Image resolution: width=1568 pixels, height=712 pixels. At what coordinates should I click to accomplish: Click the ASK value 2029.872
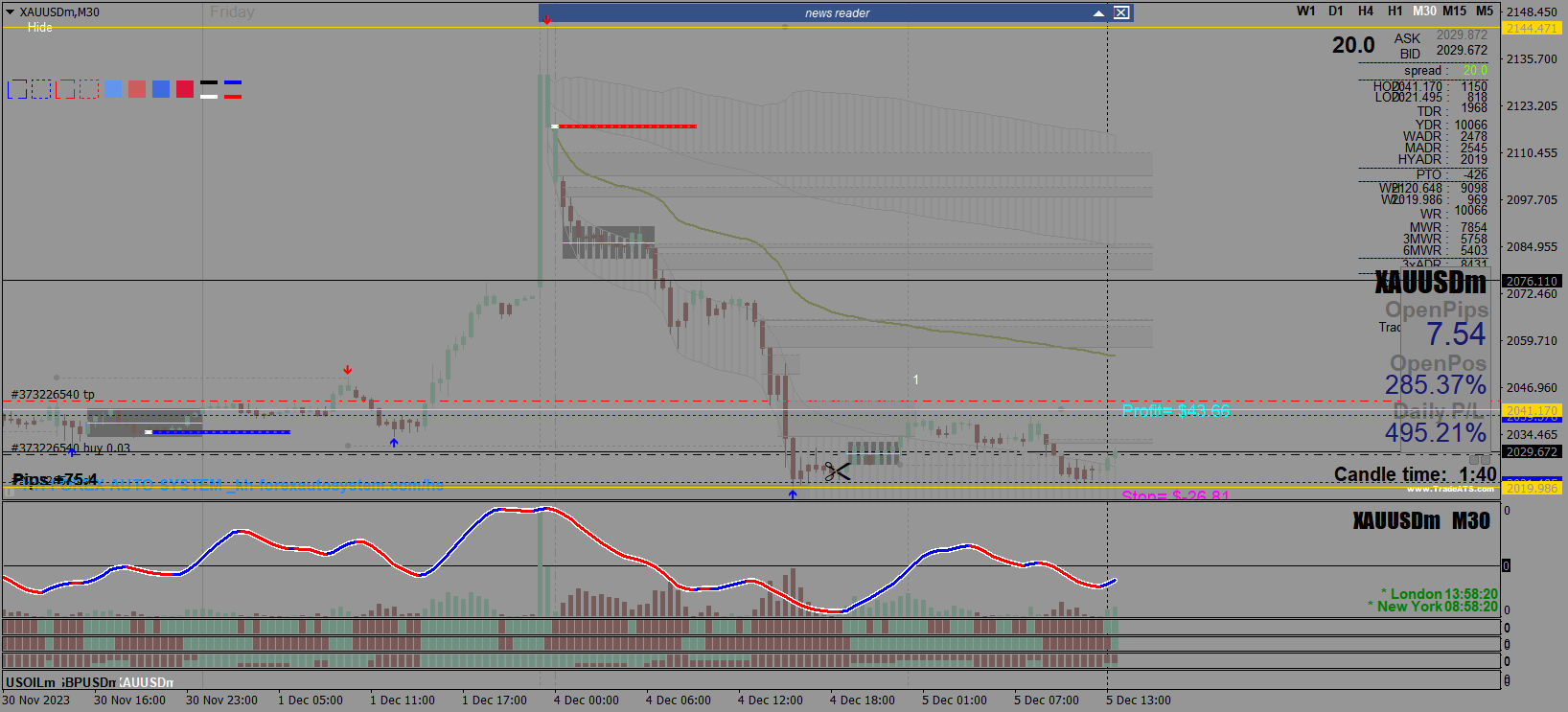click(1462, 34)
